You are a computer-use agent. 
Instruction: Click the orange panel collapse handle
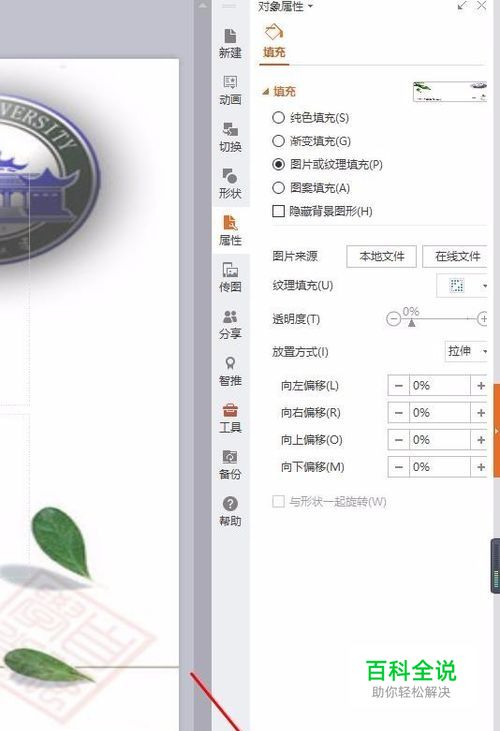497,430
